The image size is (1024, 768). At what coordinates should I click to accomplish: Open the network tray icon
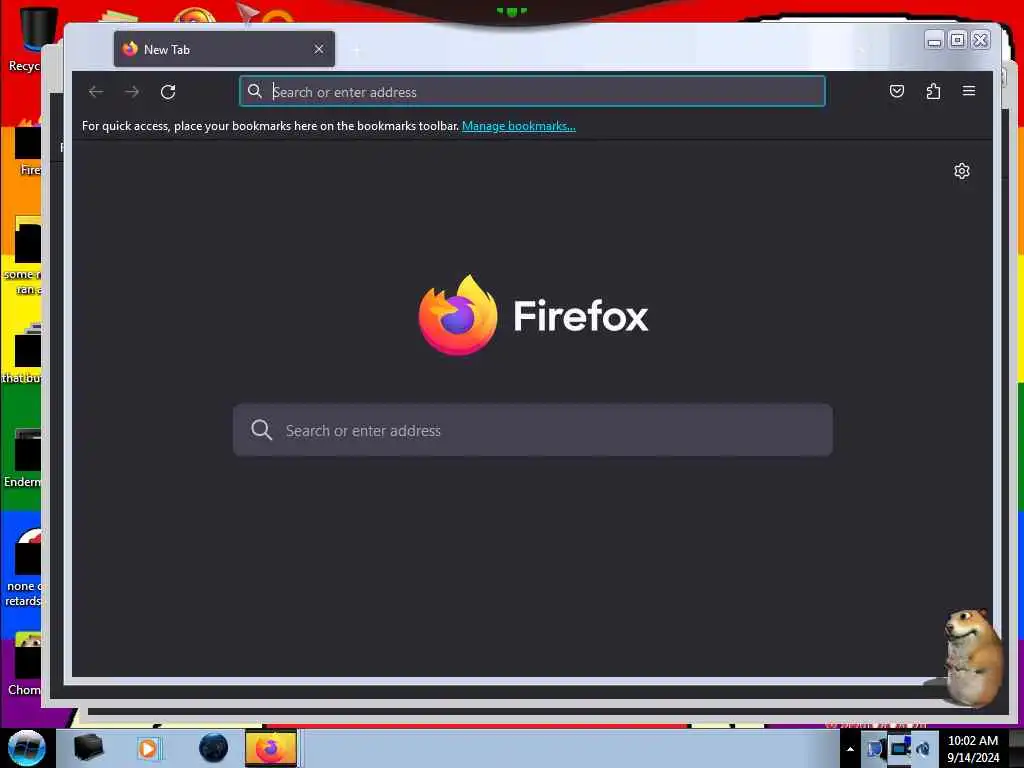899,747
